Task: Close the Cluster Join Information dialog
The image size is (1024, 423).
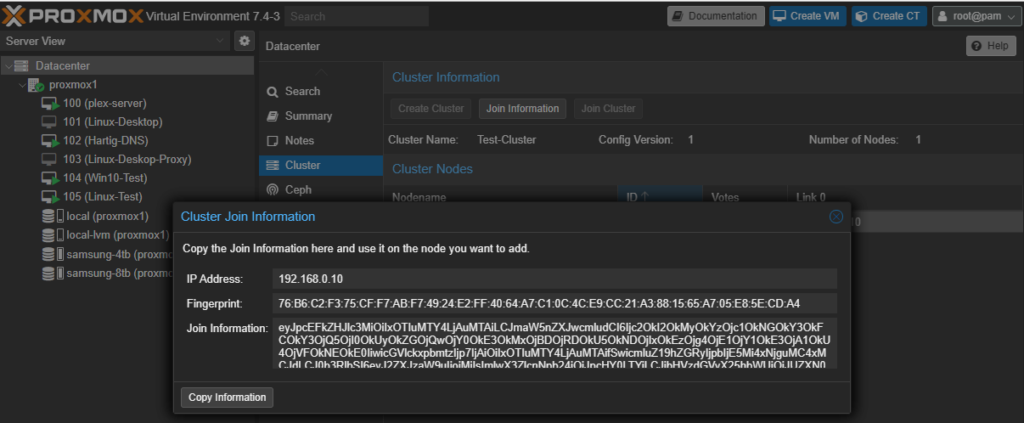Action: (836, 217)
